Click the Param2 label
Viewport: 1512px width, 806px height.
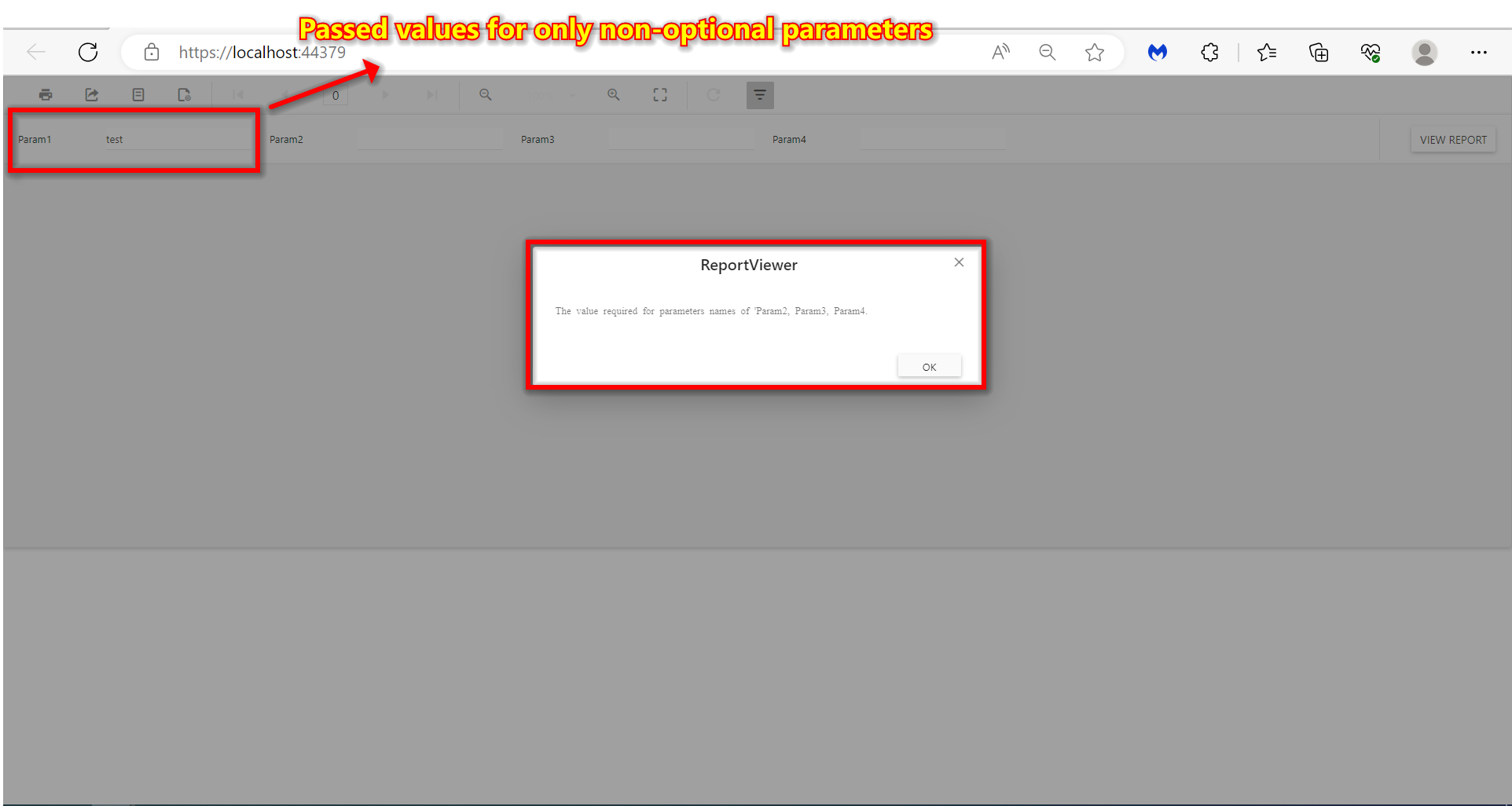click(x=286, y=140)
